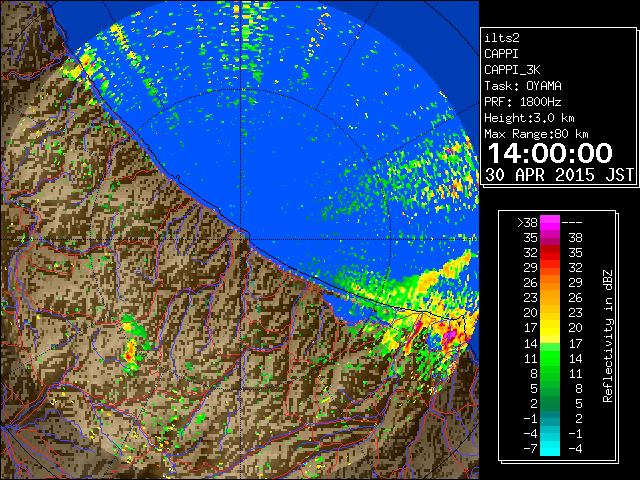Click the 'ilts2' radar name text

tap(502, 38)
